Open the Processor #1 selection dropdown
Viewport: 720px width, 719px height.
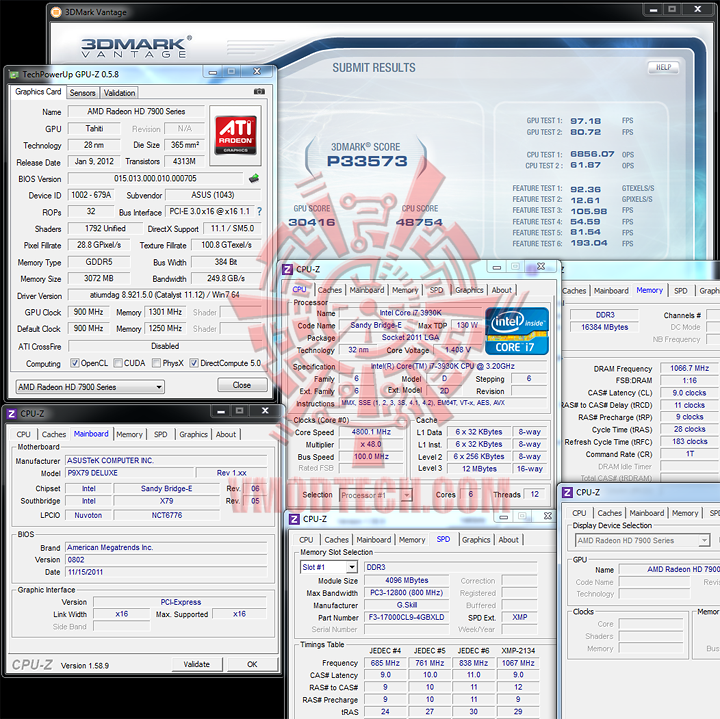pos(376,495)
